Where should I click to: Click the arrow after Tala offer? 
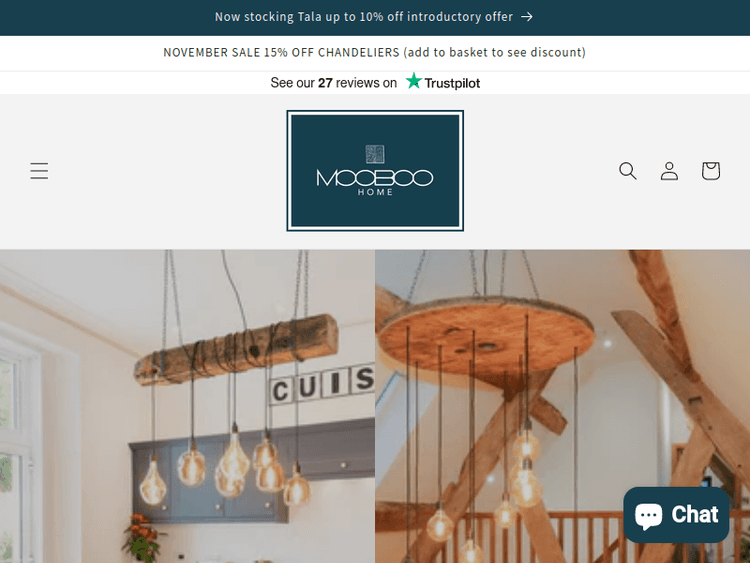[527, 17]
